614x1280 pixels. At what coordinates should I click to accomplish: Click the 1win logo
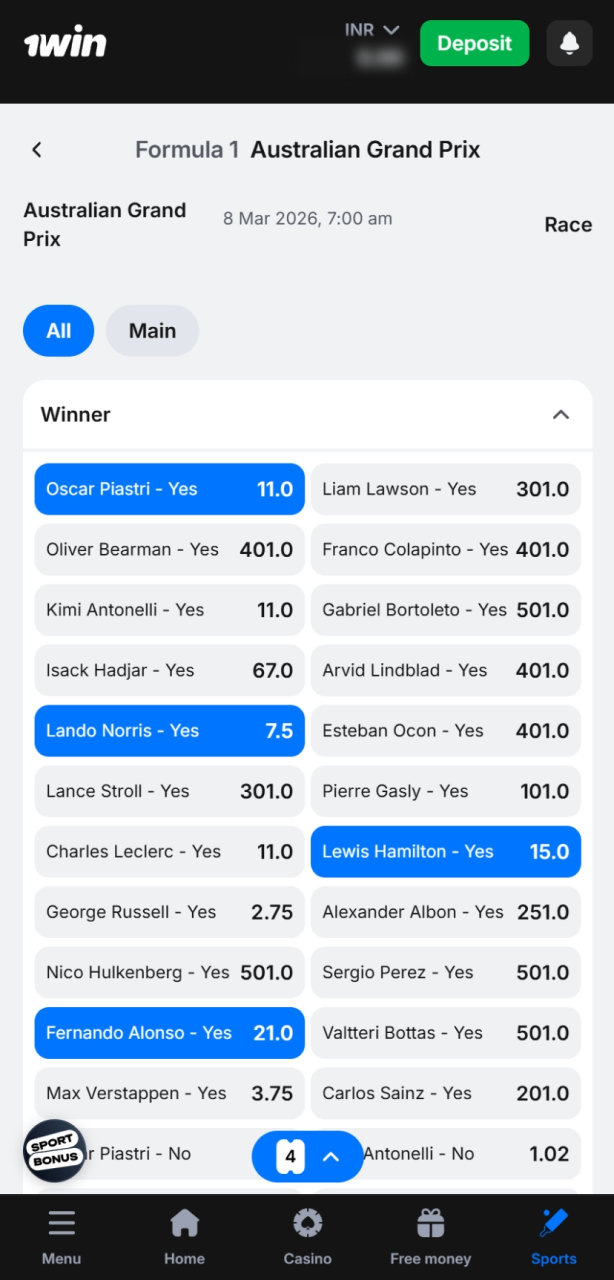tap(64, 43)
